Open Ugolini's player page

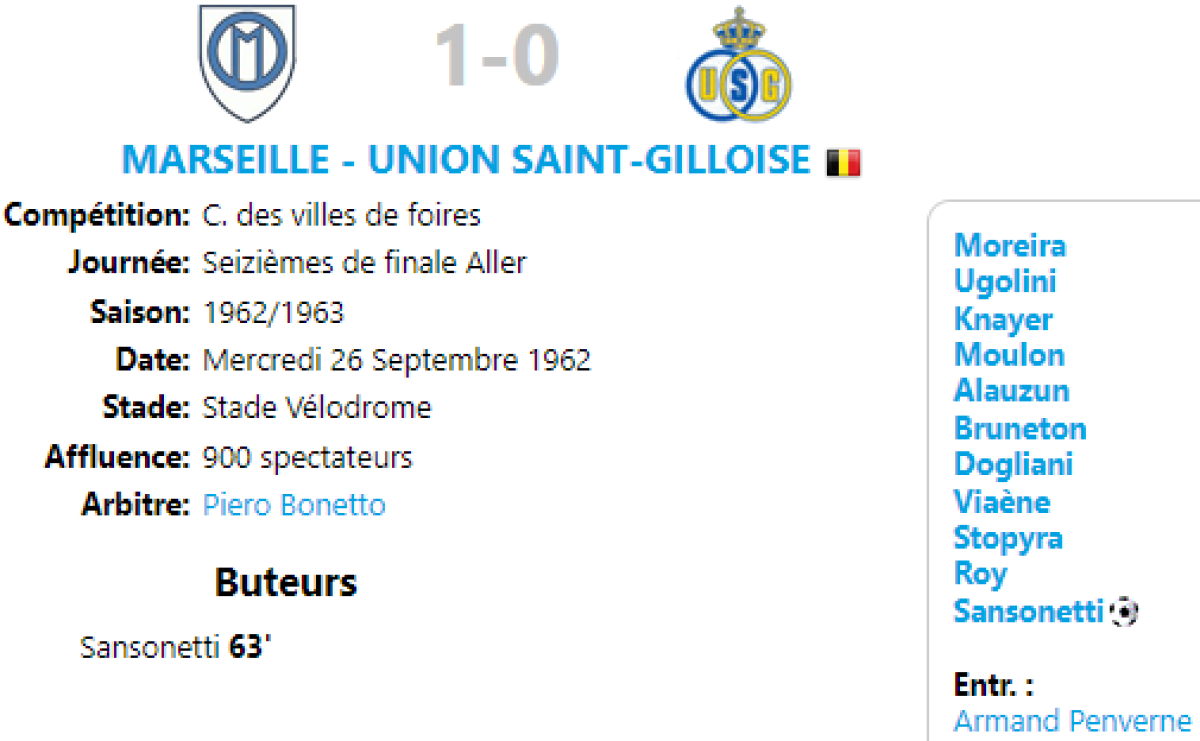[1005, 282]
